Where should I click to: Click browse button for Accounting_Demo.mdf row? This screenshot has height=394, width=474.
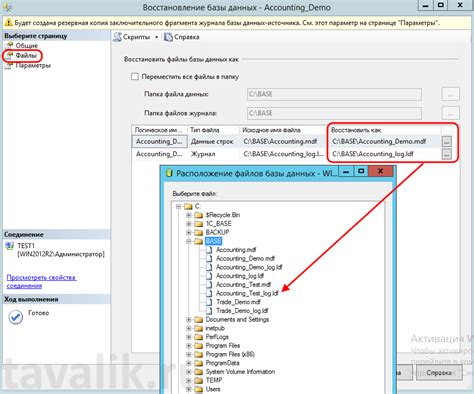pyautogui.click(x=447, y=142)
